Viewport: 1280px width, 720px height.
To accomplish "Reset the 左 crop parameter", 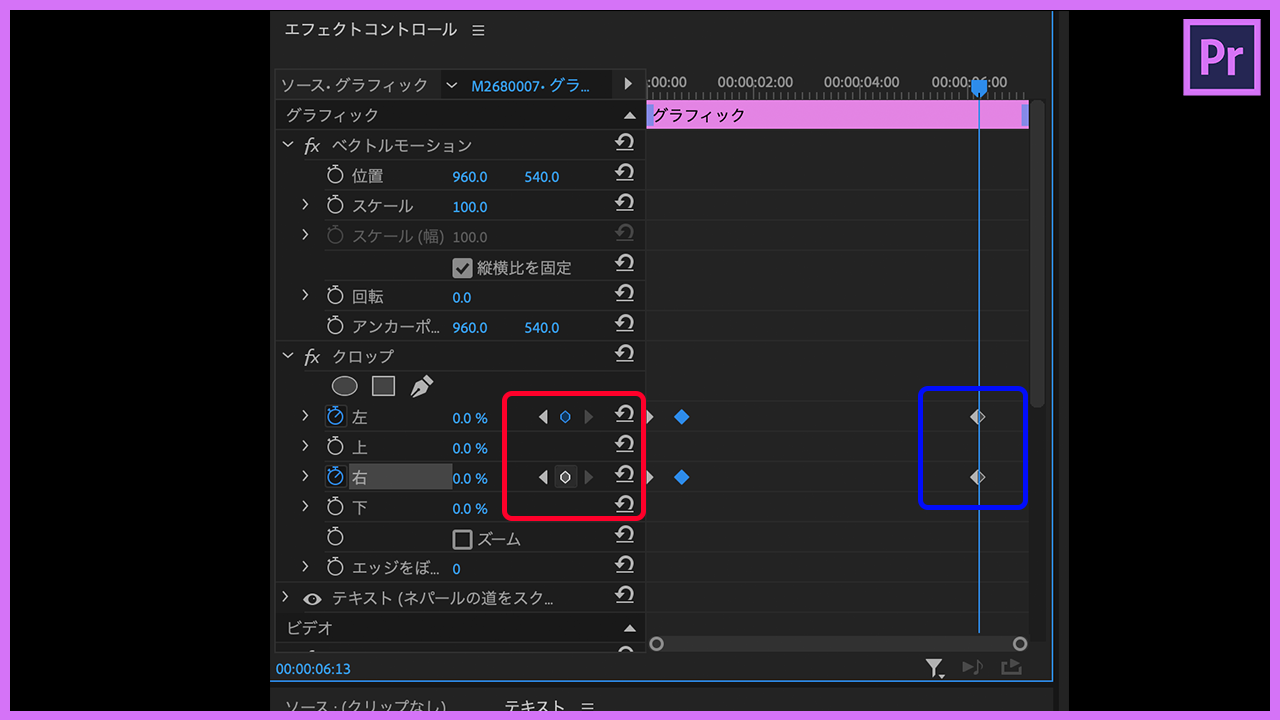I will point(624,415).
